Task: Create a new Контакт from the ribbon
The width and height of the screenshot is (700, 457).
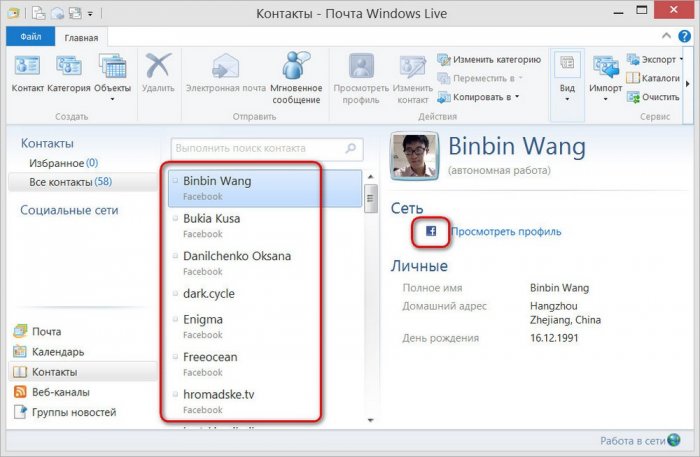Action: 27,74
